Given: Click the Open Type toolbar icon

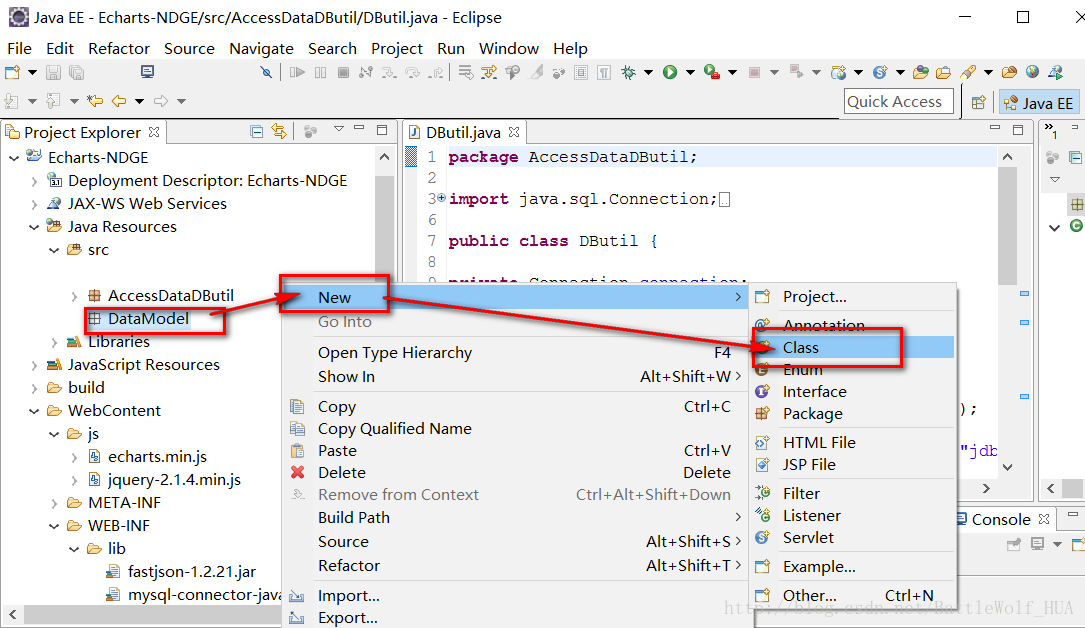Looking at the screenshot, I should 921,72.
